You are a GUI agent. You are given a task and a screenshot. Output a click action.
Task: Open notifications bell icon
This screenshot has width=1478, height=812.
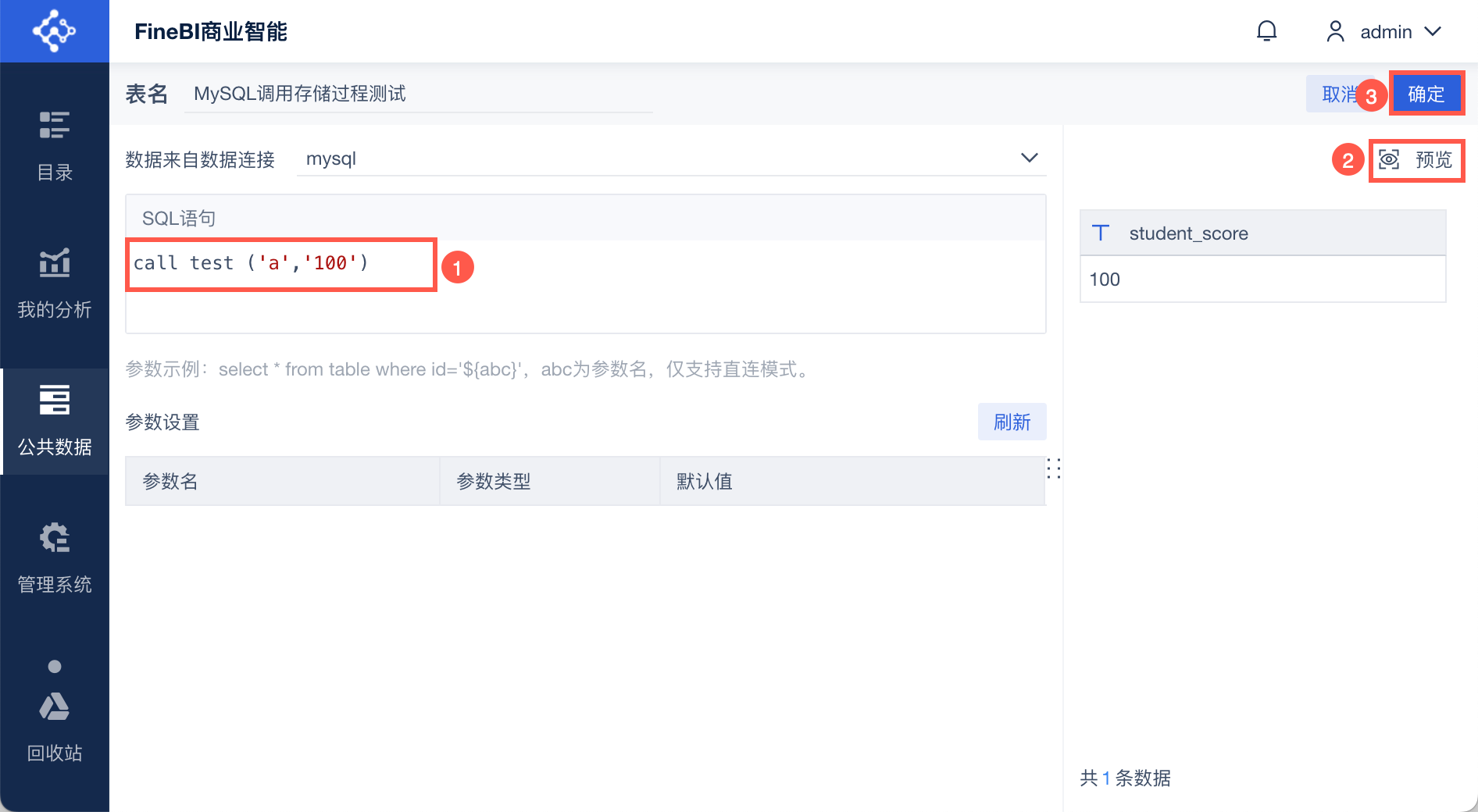(x=1266, y=31)
